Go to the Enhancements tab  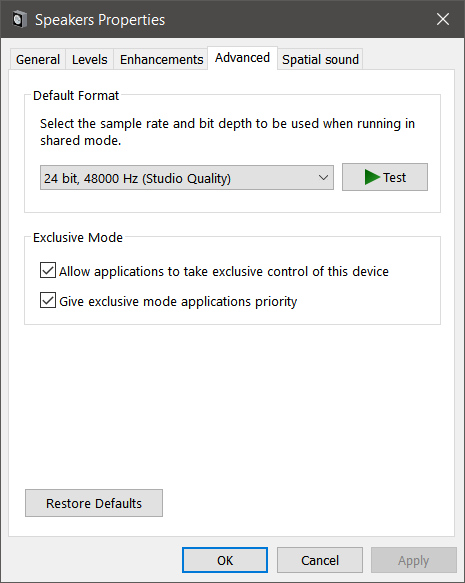[x=161, y=59]
